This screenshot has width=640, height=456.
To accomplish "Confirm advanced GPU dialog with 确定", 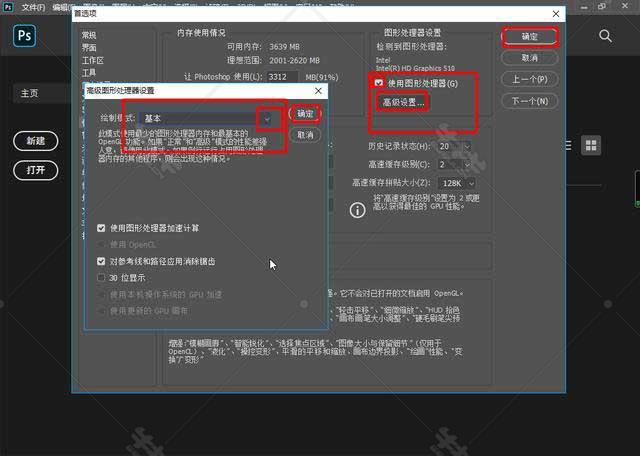I will pyautogui.click(x=305, y=113).
